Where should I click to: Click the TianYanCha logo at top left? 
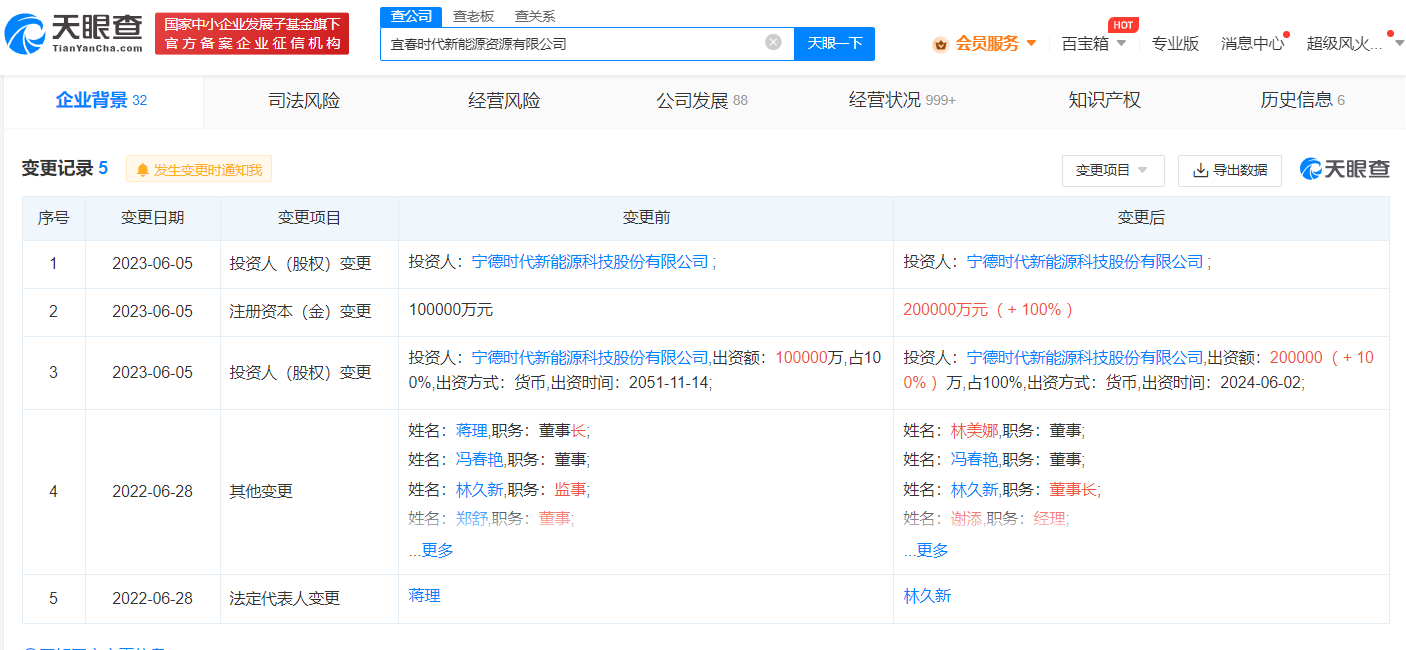(x=74, y=33)
